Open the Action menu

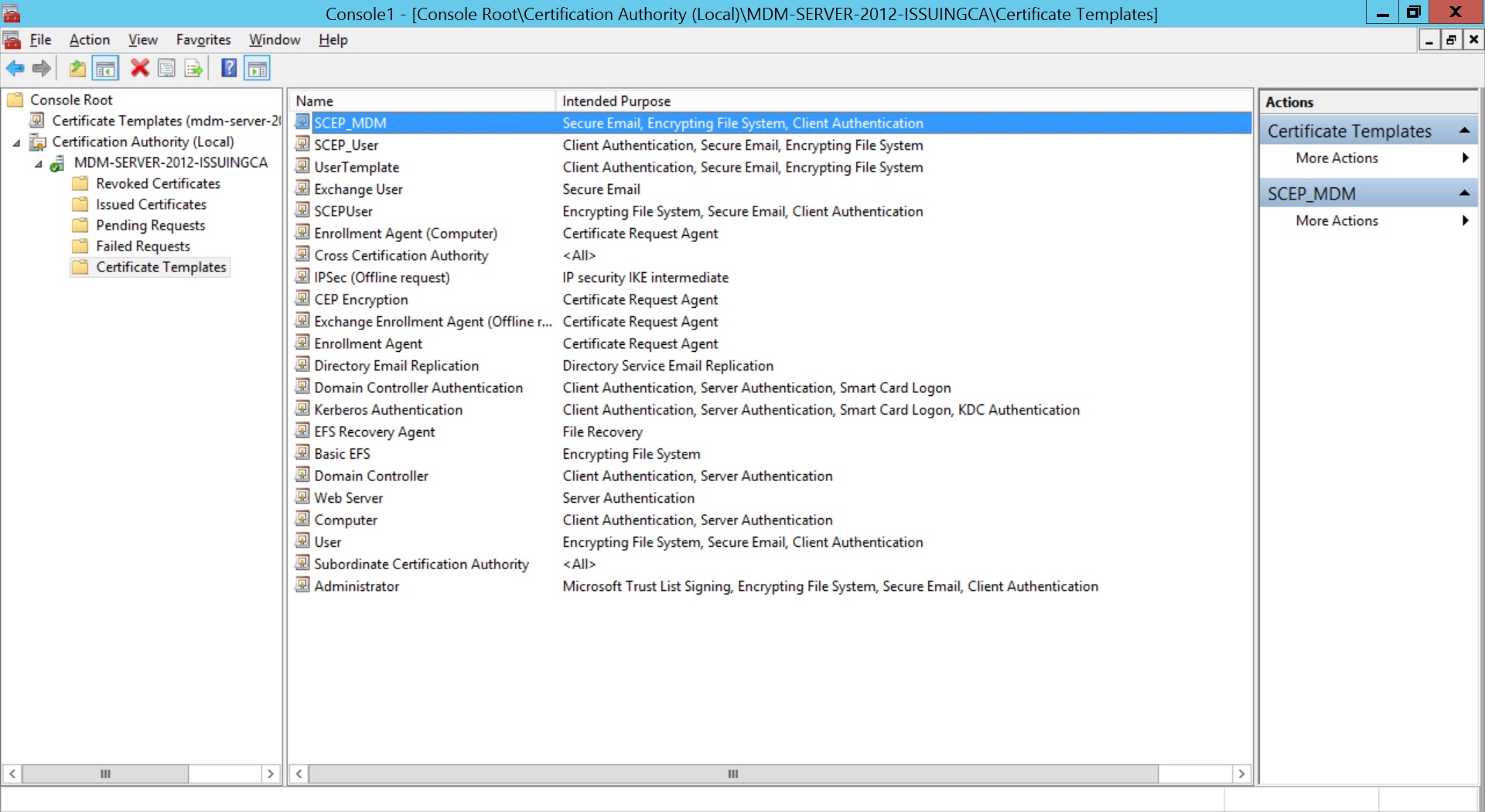pos(89,39)
